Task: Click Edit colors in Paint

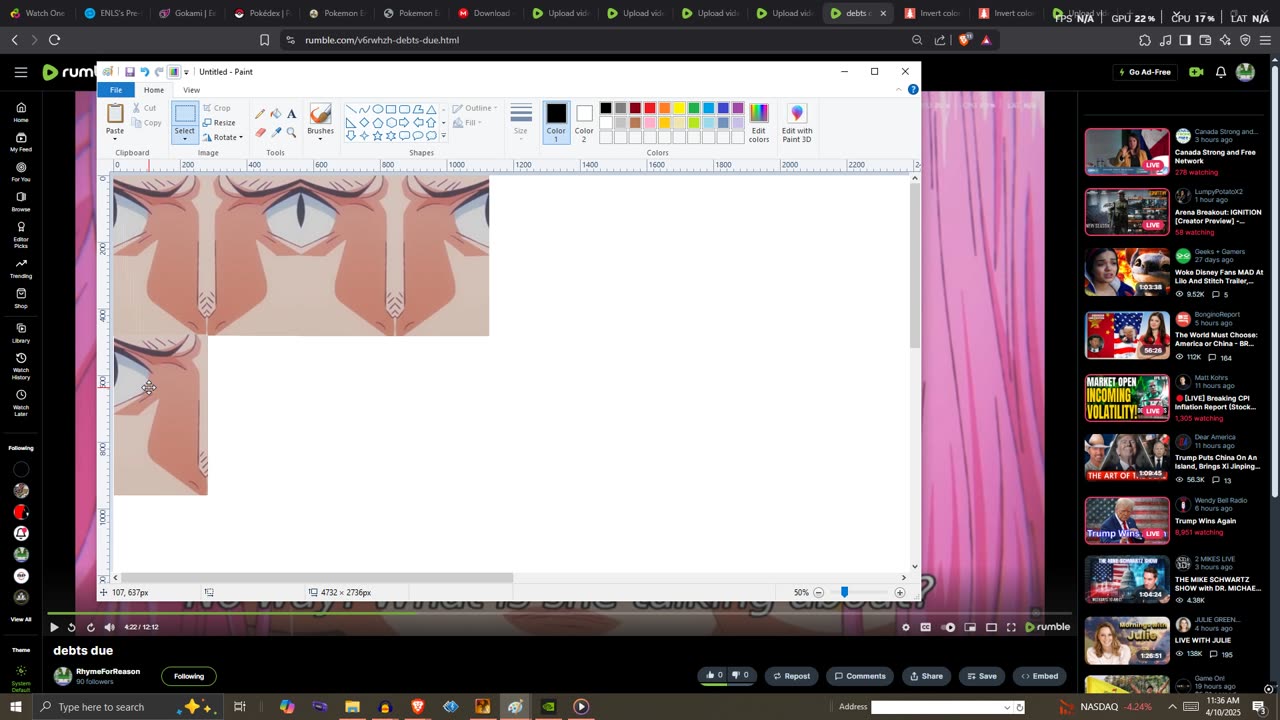Action: 759,123
